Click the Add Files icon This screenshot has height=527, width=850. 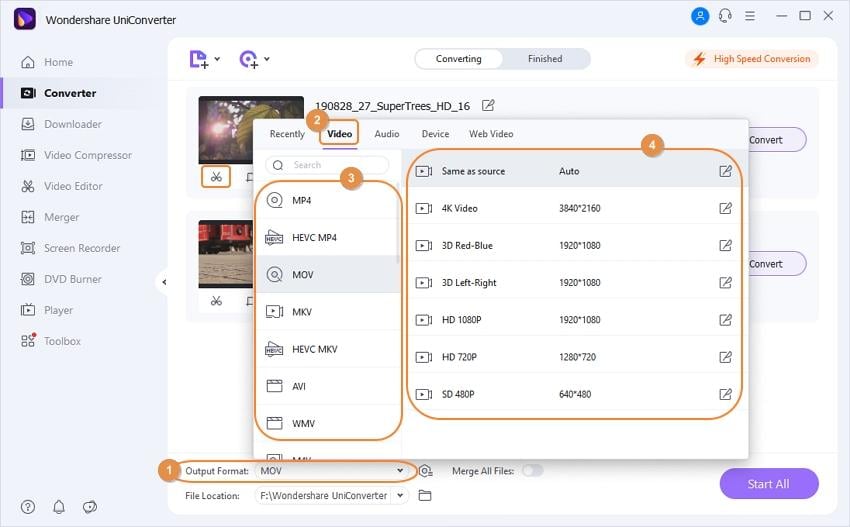tap(198, 59)
